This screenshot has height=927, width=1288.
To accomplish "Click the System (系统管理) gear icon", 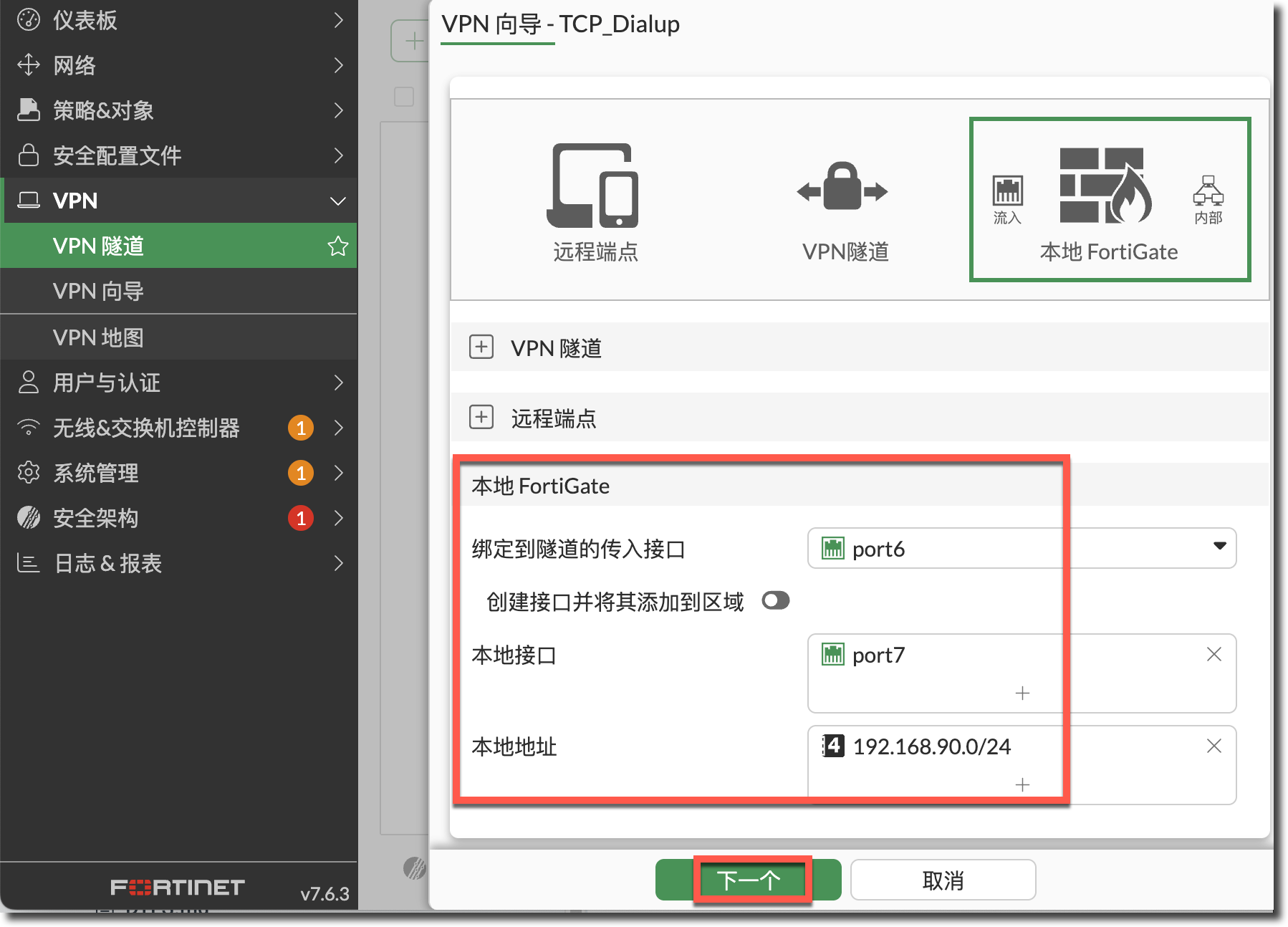I will tap(29, 473).
